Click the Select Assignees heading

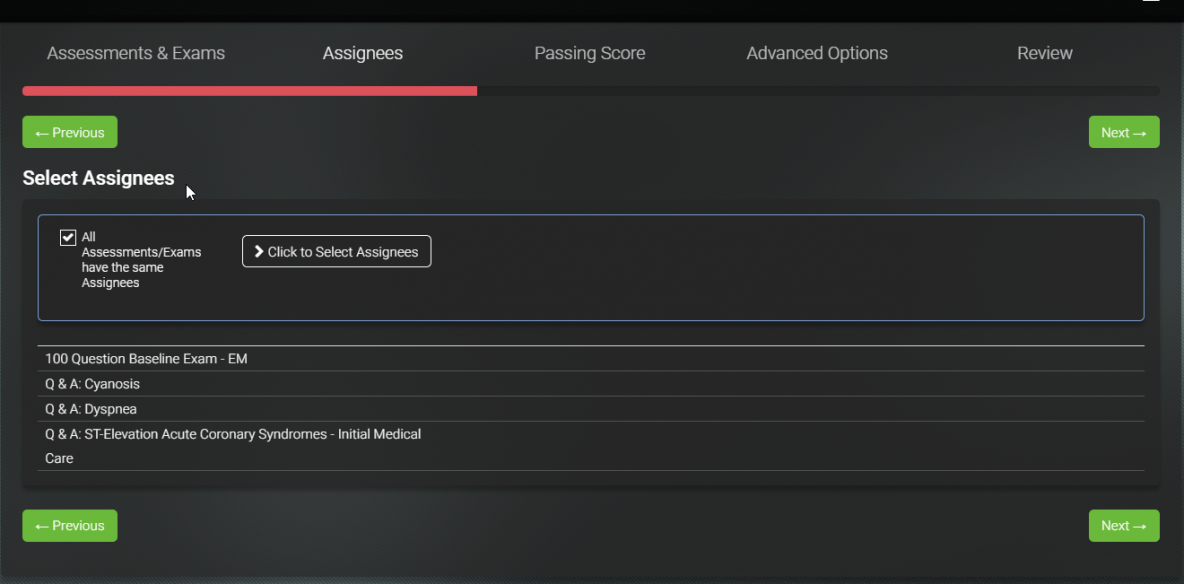(x=98, y=178)
